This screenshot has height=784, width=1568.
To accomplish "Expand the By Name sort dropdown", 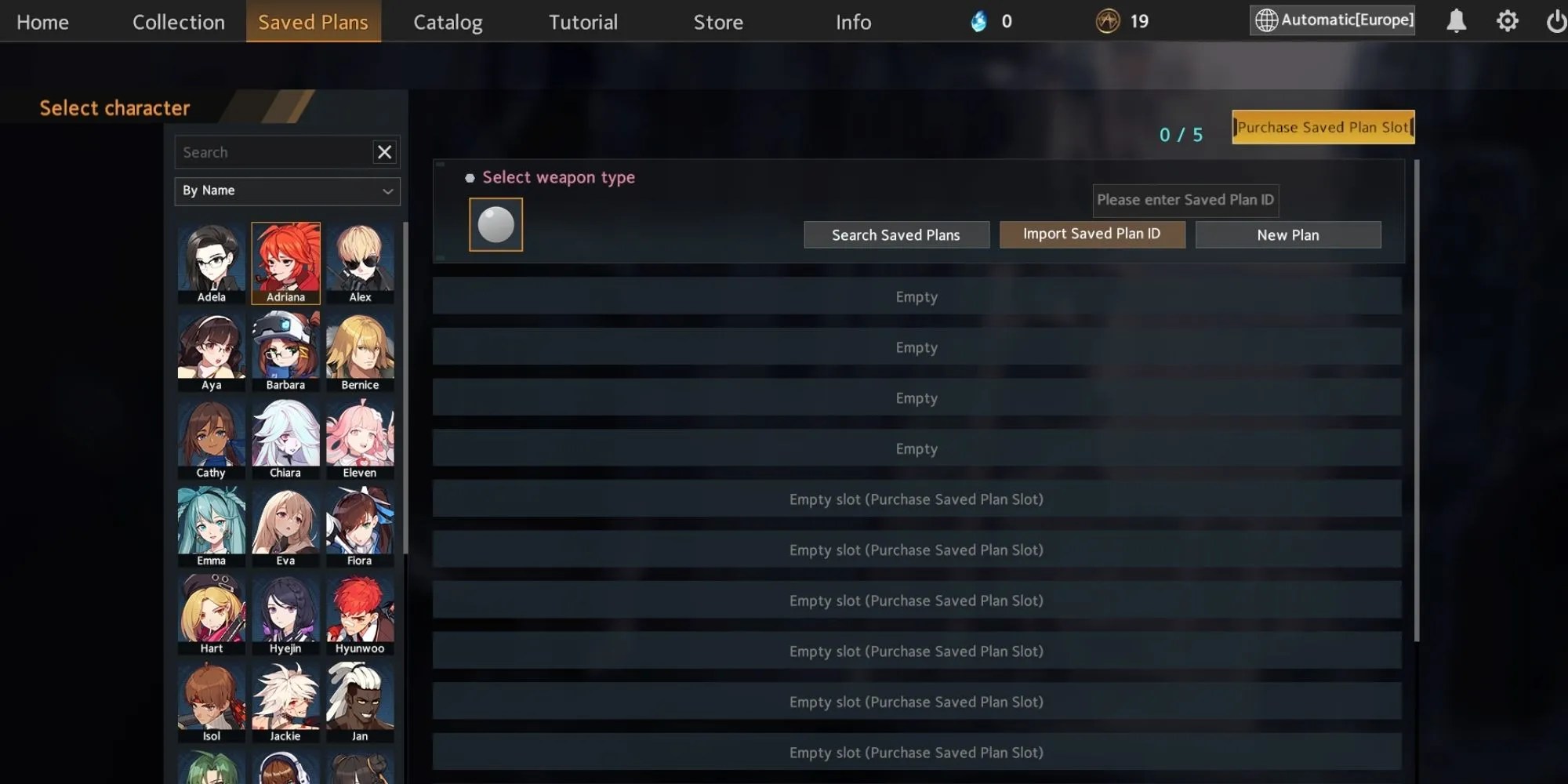I will (x=287, y=191).
